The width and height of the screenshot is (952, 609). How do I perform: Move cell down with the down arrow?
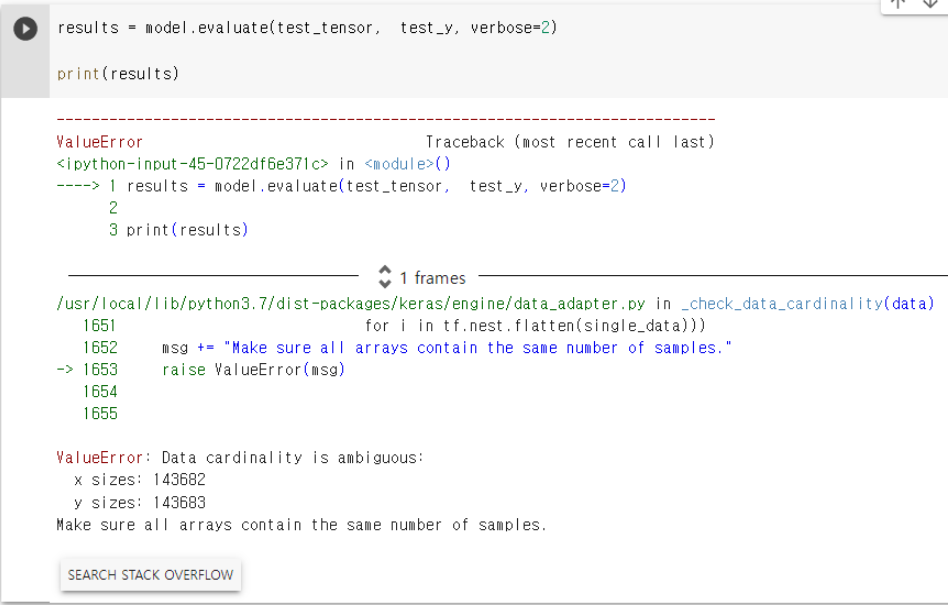tap(930, 3)
